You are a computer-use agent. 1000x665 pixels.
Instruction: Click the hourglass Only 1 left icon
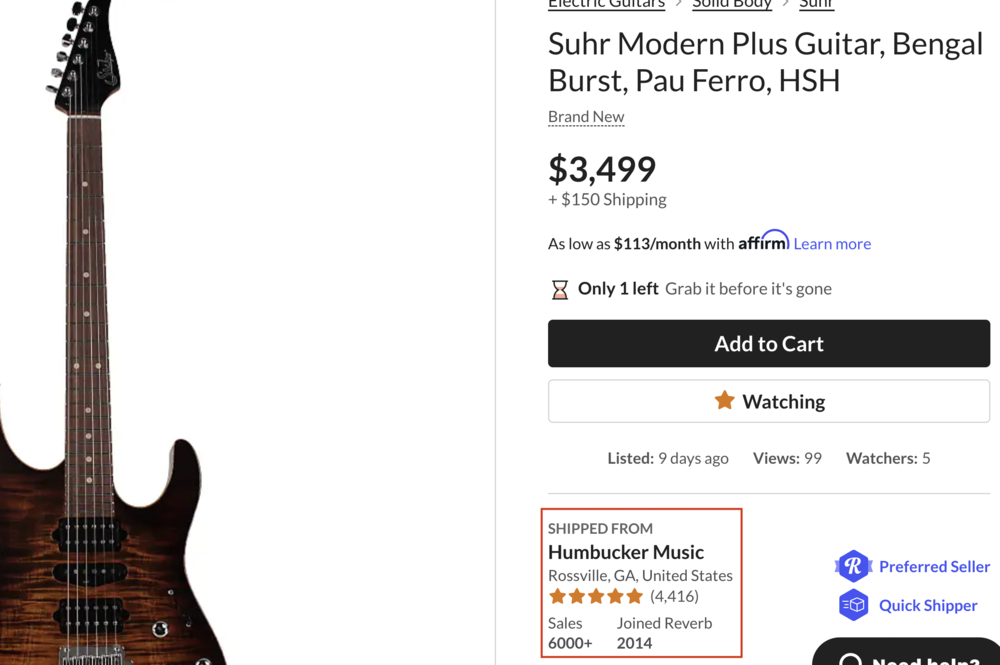click(560, 290)
